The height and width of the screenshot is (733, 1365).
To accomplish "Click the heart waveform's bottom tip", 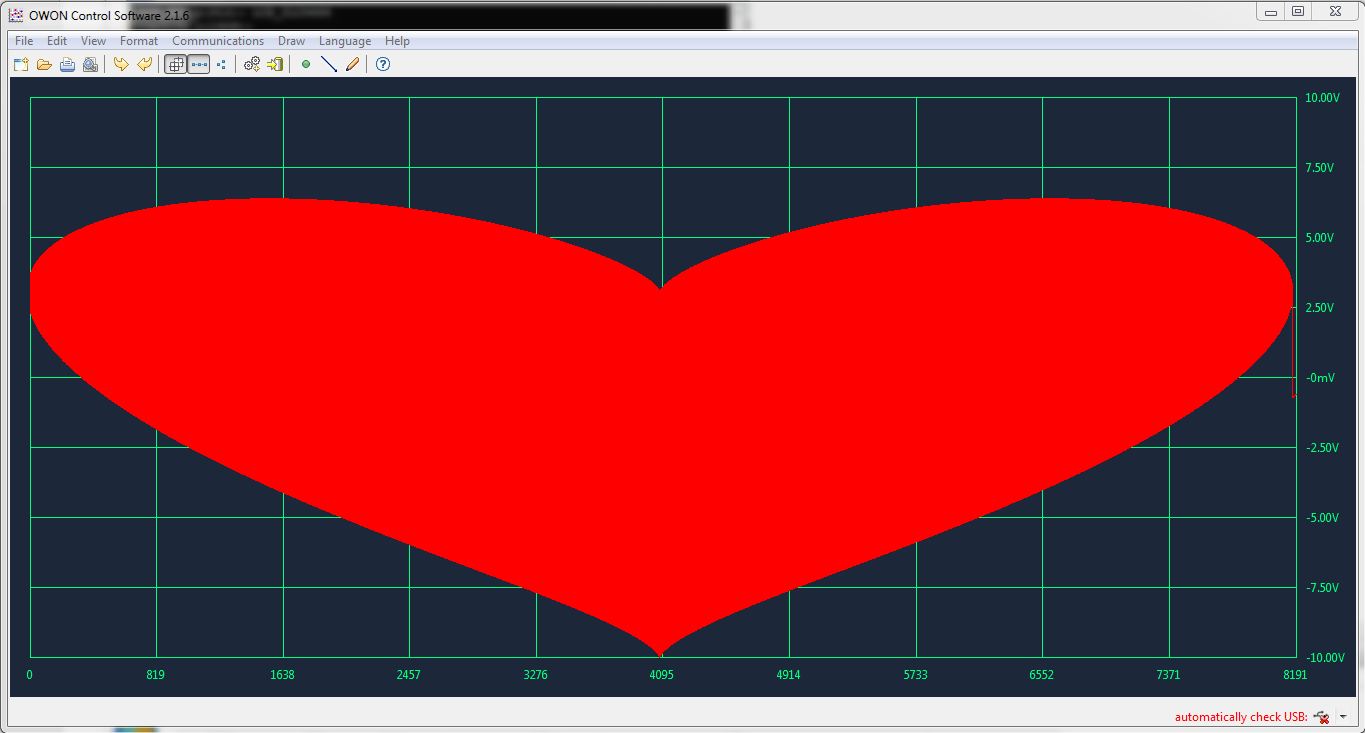I will (660, 653).
